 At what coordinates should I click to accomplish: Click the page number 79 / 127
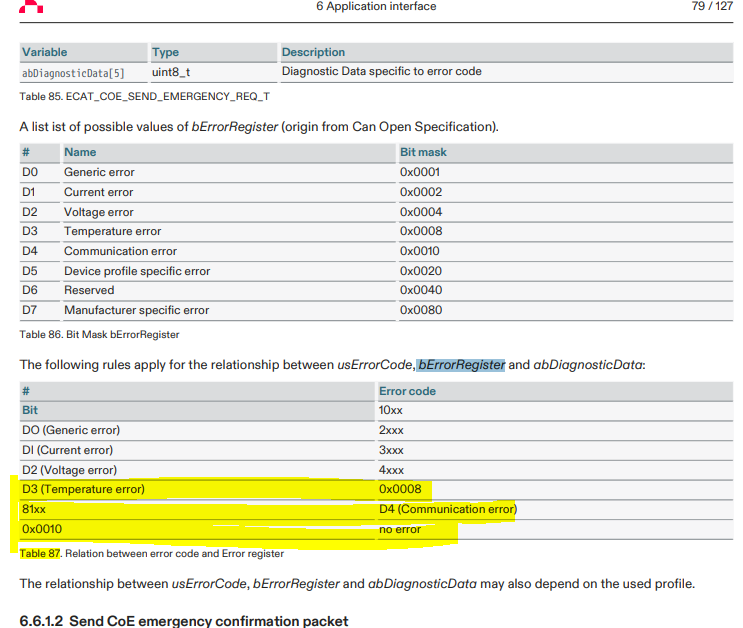712,7
